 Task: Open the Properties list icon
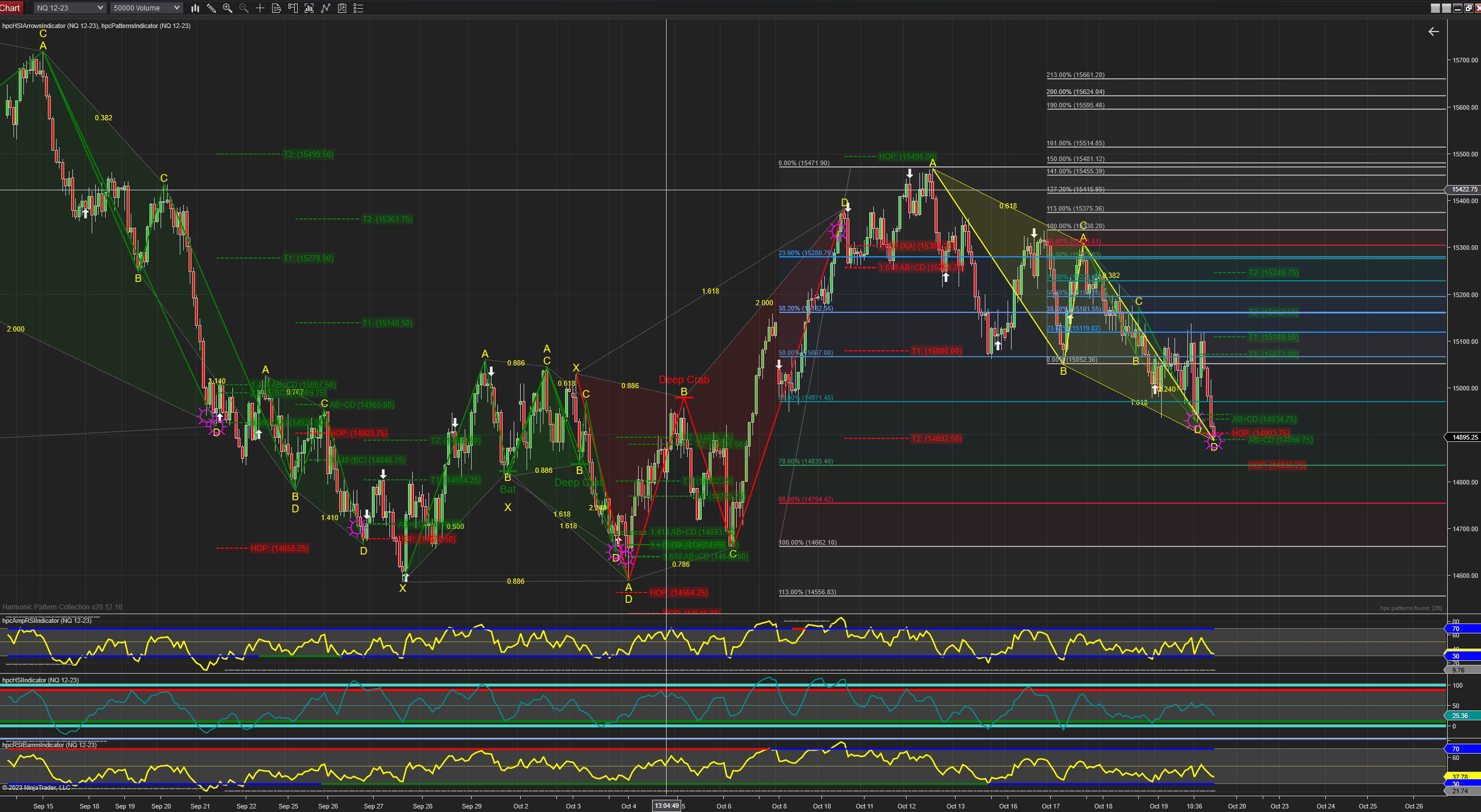(x=358, y=8)
